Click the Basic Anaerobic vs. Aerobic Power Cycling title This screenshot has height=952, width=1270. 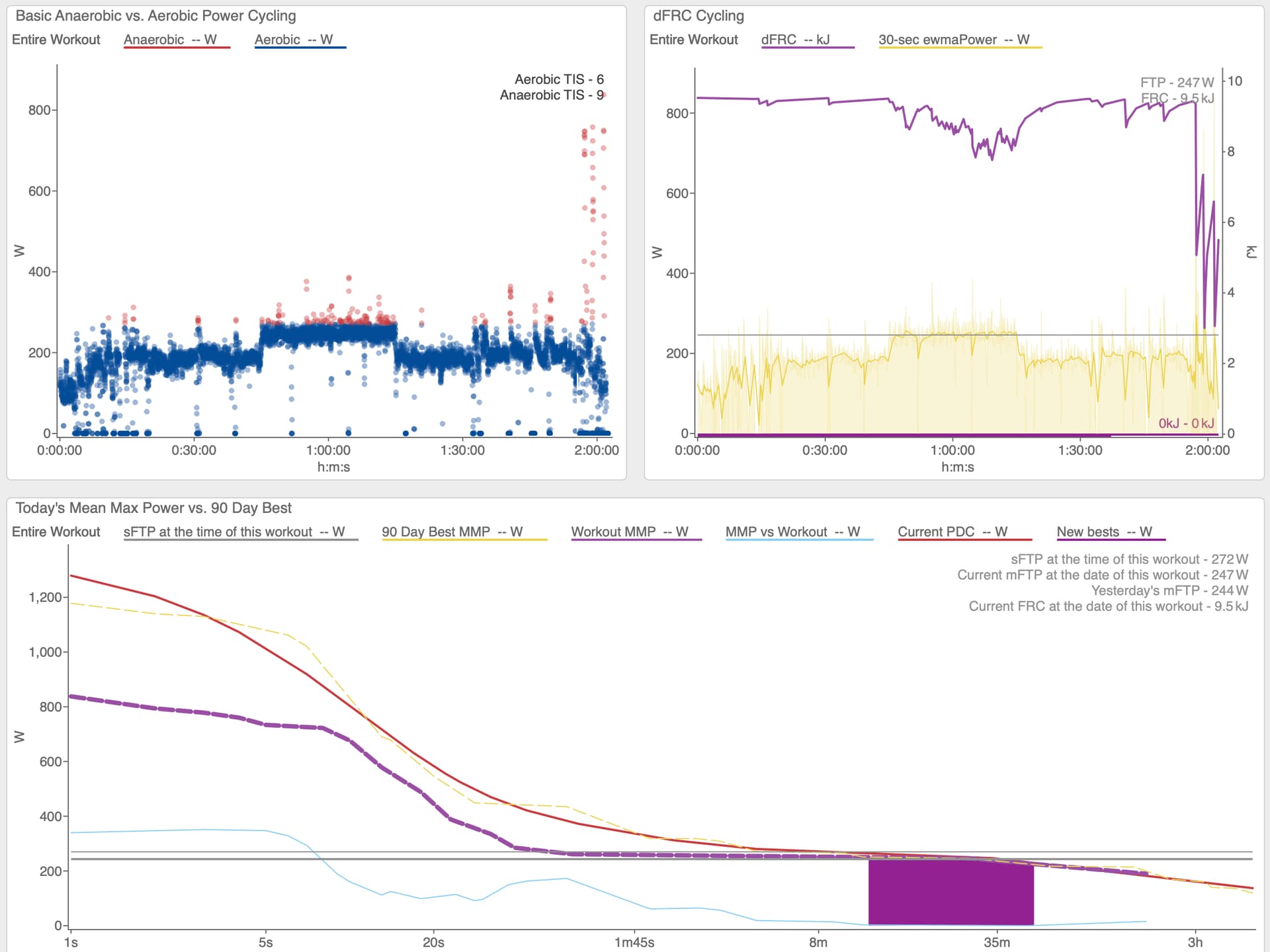[156, 16]
